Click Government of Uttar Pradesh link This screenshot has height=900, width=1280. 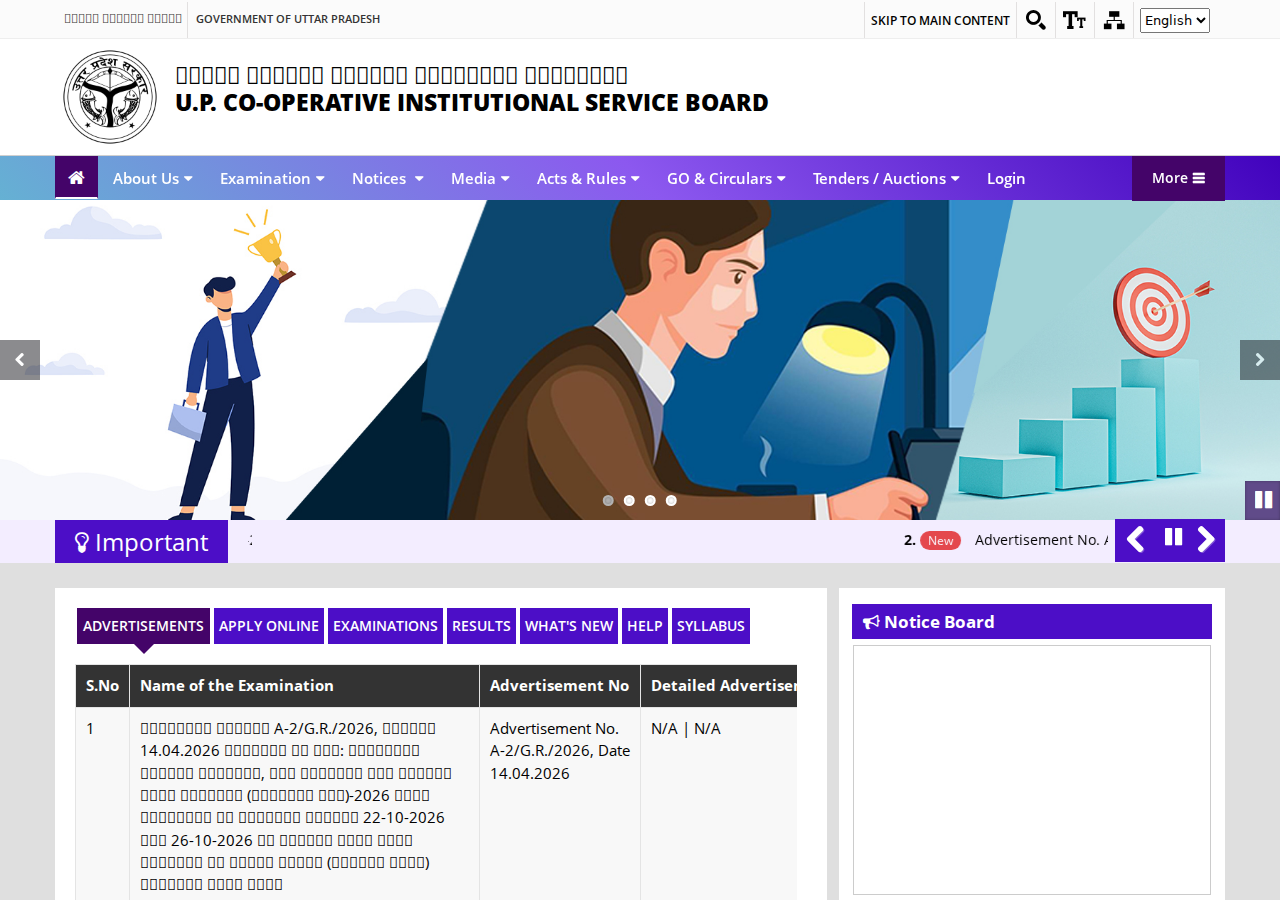click(288, 19)
